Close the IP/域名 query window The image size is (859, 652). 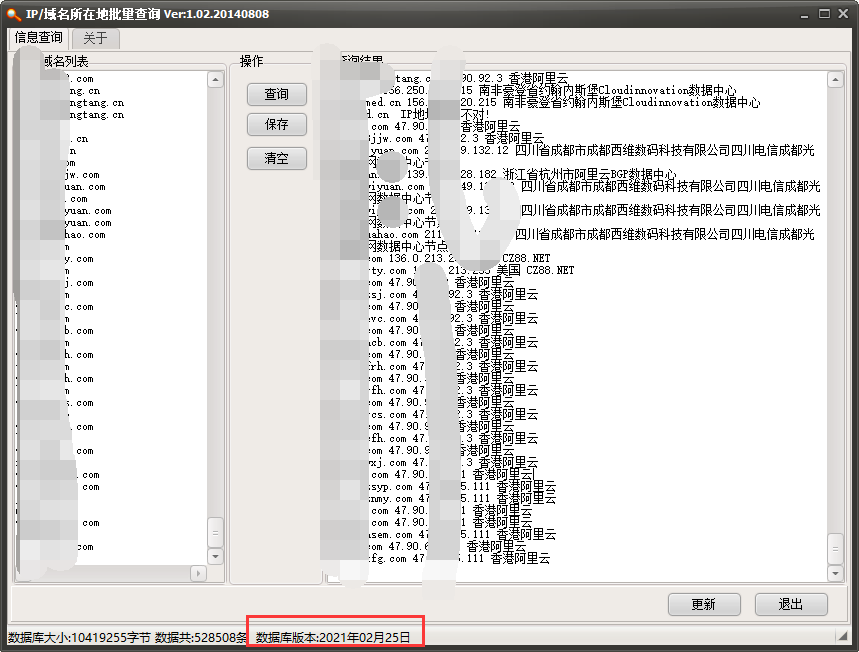click(x=844, y=14)
